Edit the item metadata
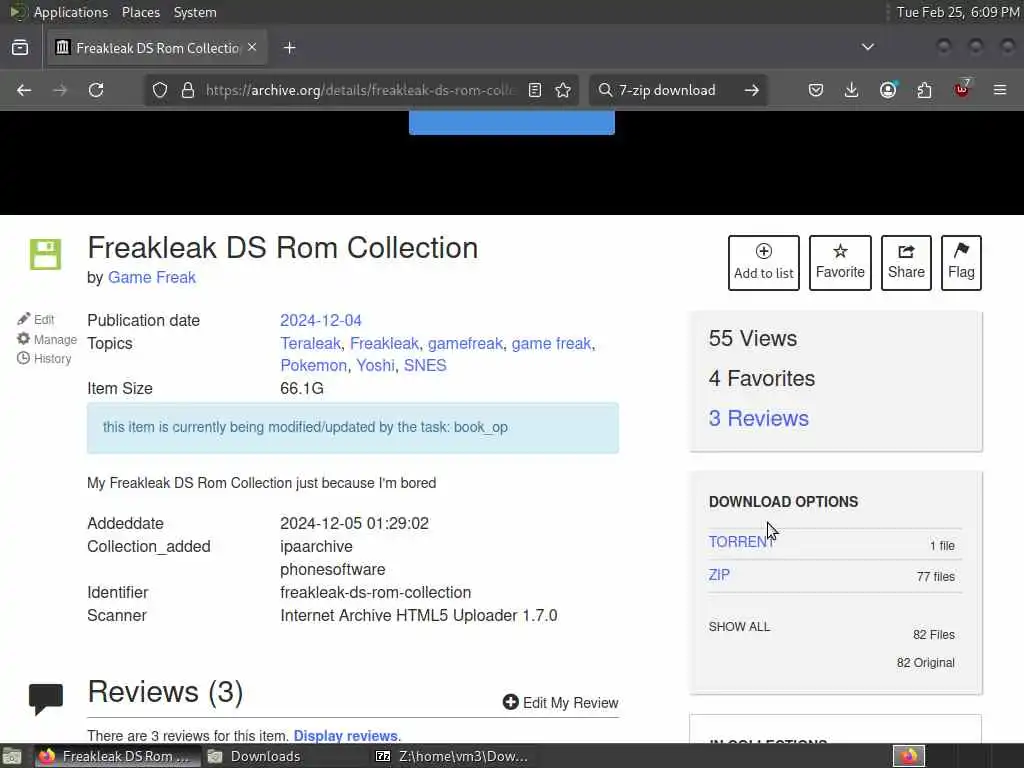This screenshot has width=1024, height=768. click(x=36, y=319)
